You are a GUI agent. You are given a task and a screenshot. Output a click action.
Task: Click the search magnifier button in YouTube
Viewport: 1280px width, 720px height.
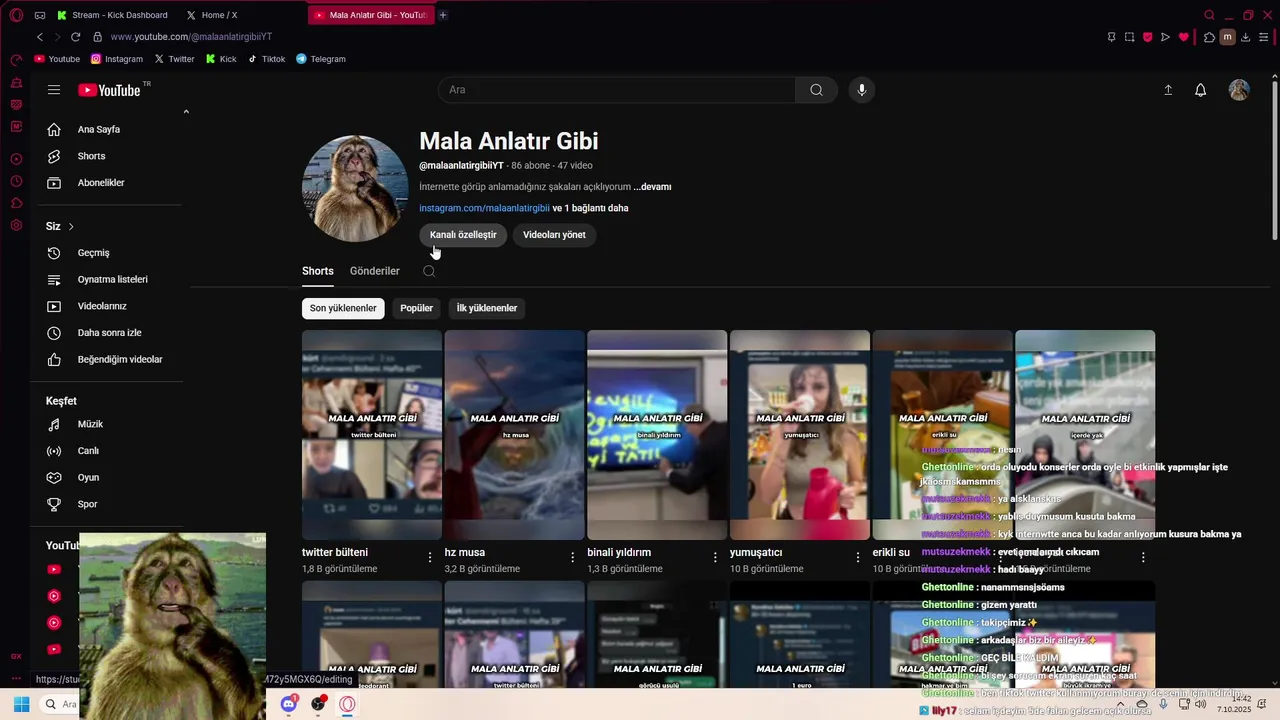816,90
